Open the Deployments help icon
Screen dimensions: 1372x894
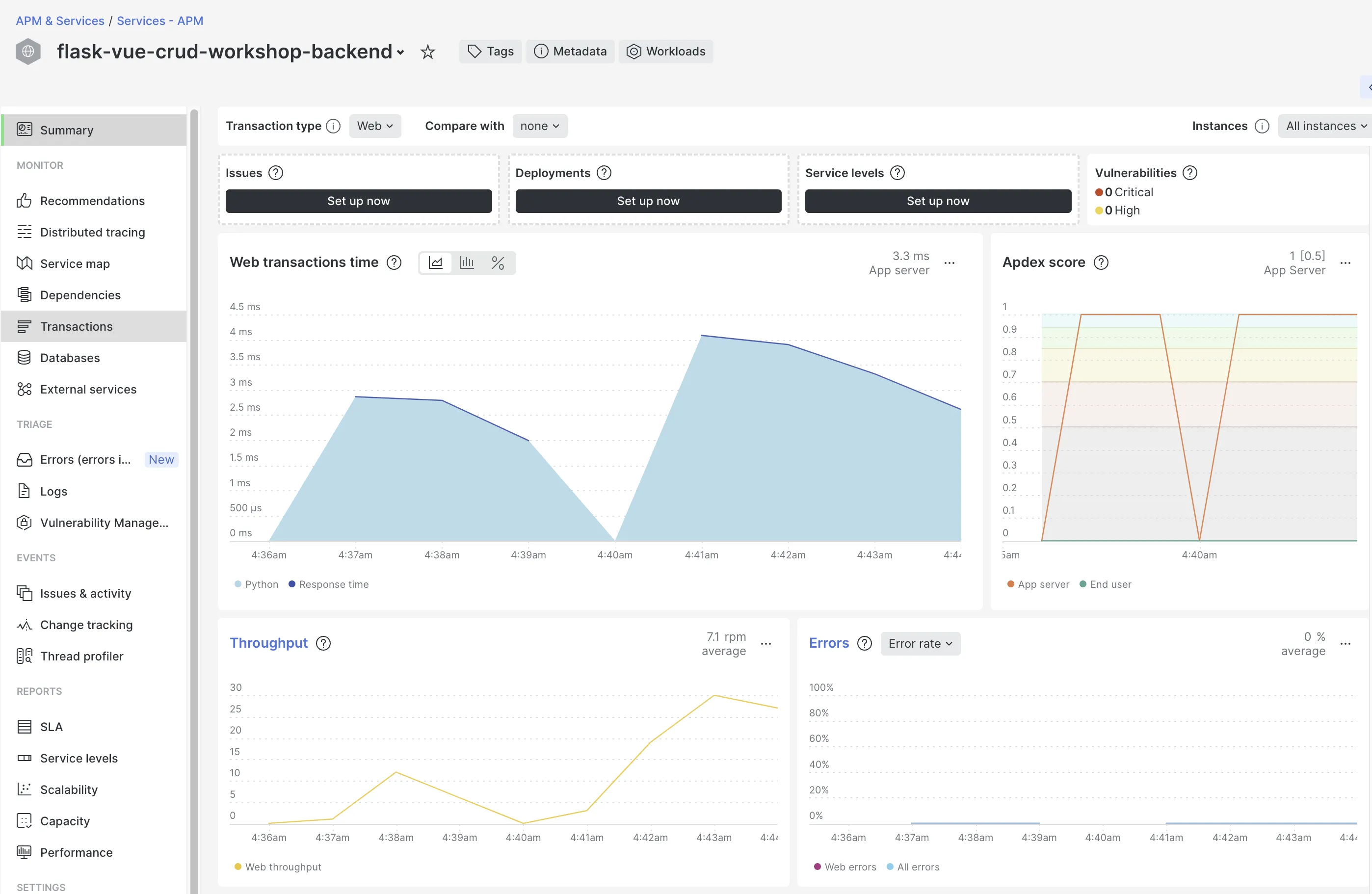[x=604, y=173]
